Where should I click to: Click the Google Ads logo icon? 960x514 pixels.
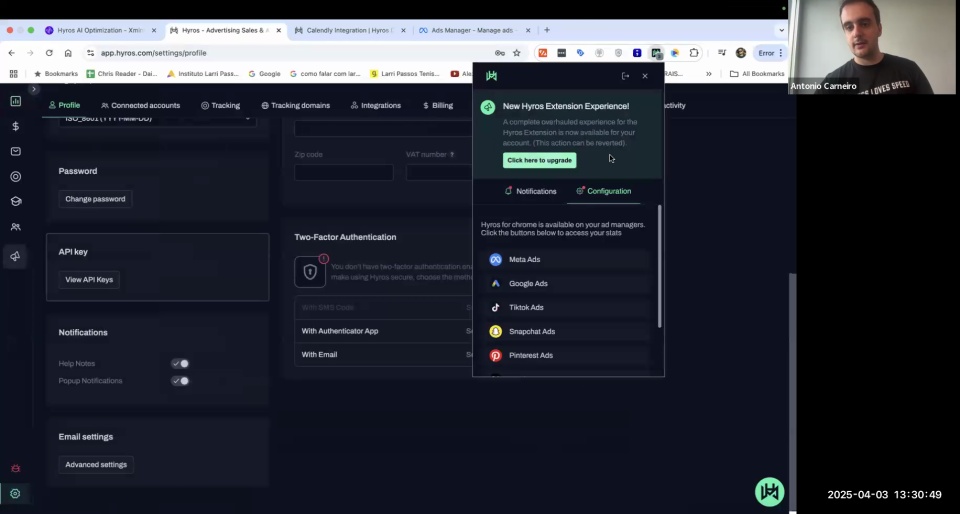(495, 283)
